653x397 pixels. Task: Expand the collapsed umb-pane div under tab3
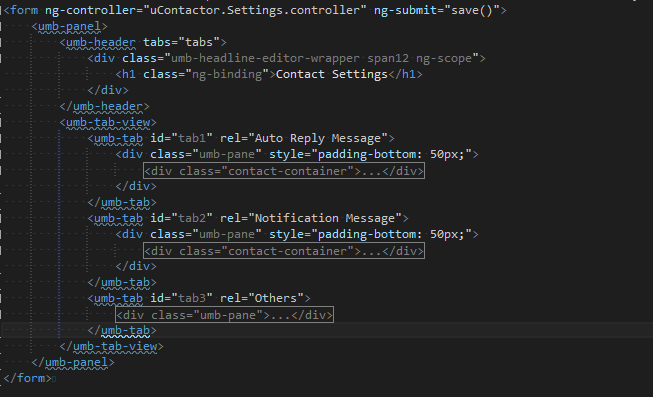[x=224, y=315]
